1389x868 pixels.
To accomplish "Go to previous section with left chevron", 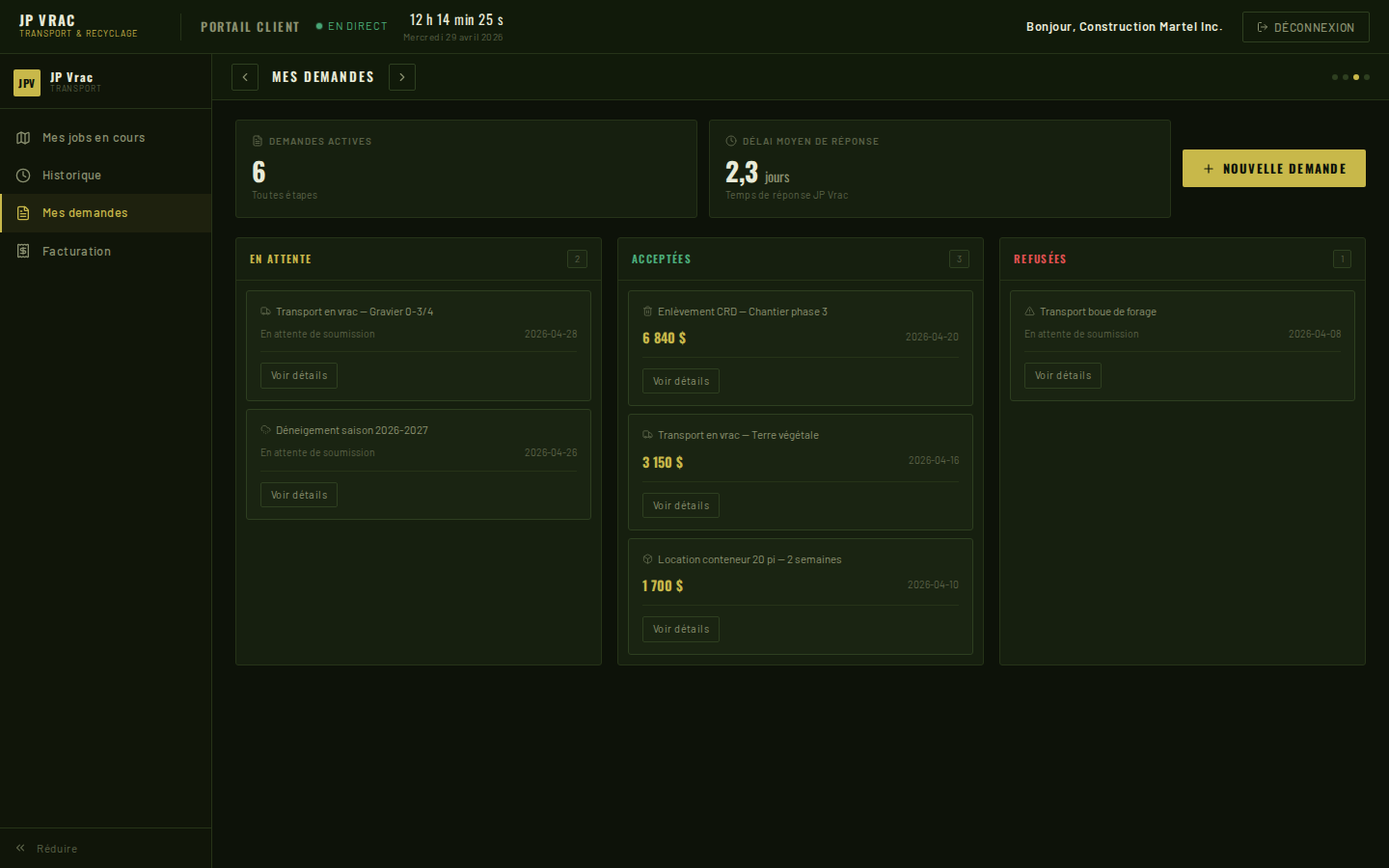I will [x=245, y=77].
